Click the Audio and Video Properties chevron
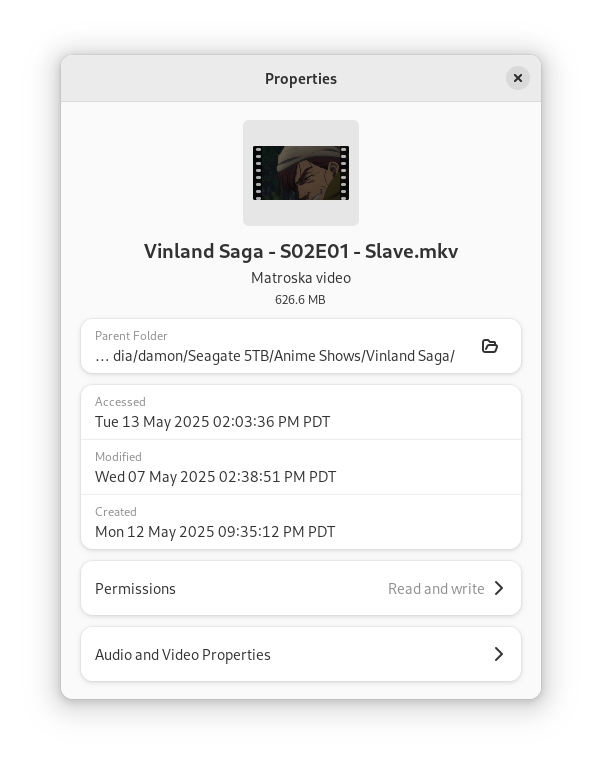The height and width of the screenshot is (766, 602). pyautogui.click(x=499, y=654)
